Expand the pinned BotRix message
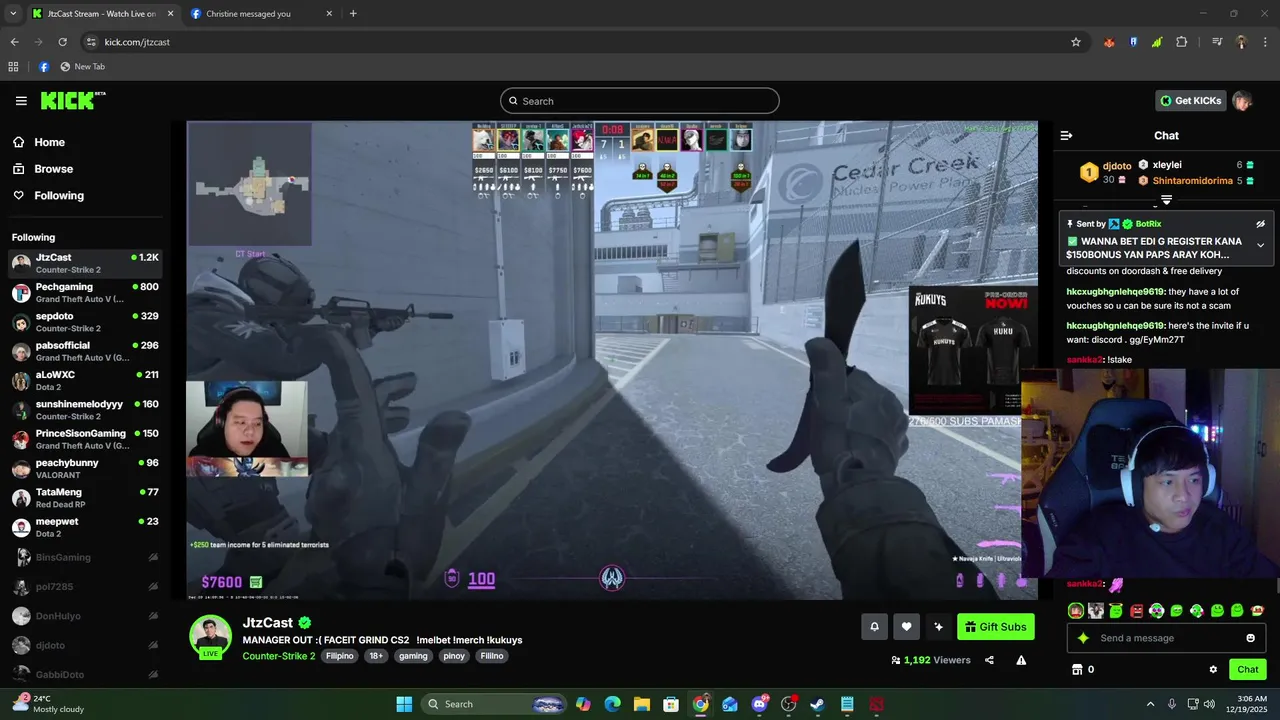The width and height of the screenshot is (1280, 720). tap(1260, 245)
